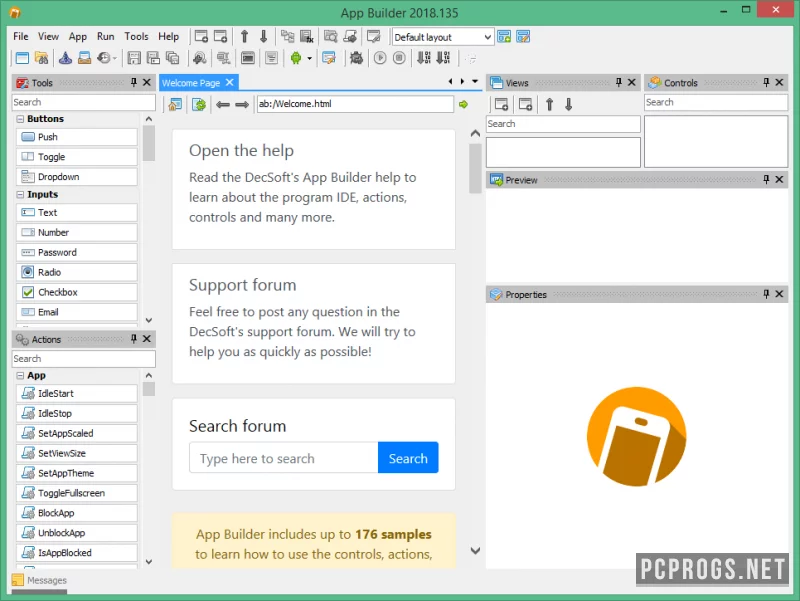Click the home icon in Welcome Page toolbar
800x601 pixels.
point(175,105)
